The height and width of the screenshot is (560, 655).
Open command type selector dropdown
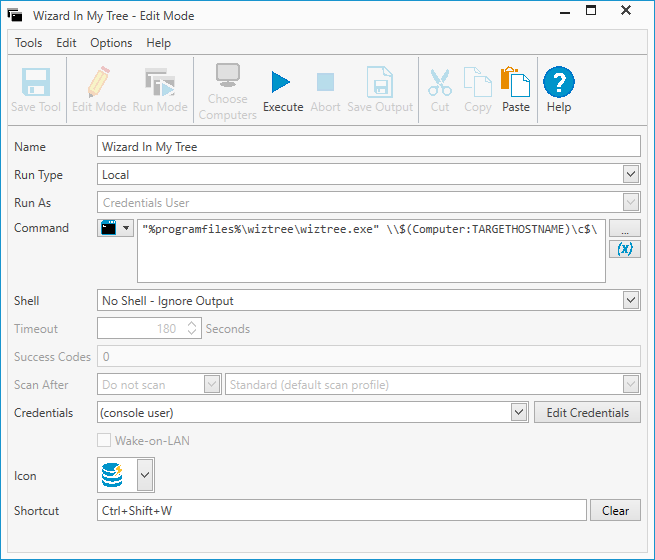click(116, 228)
